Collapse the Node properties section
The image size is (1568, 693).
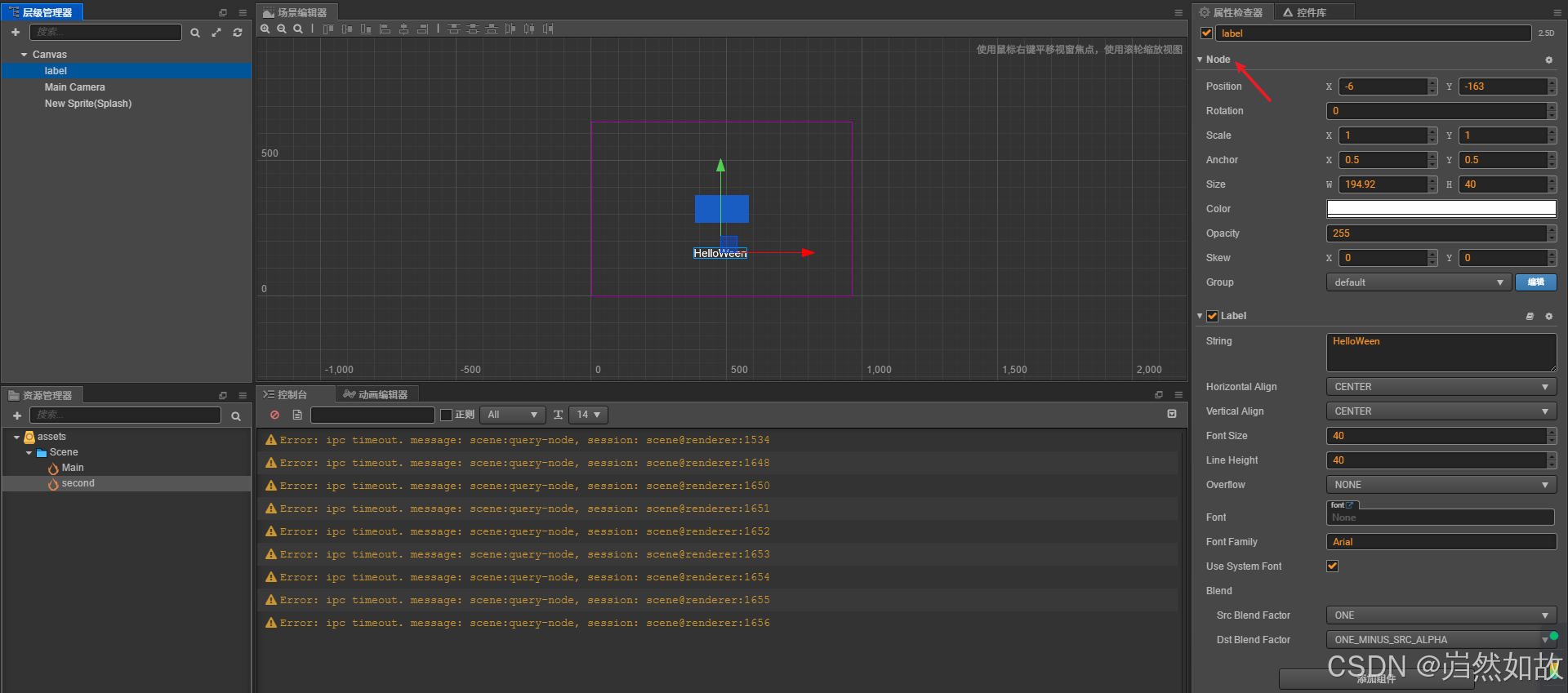1200,60
